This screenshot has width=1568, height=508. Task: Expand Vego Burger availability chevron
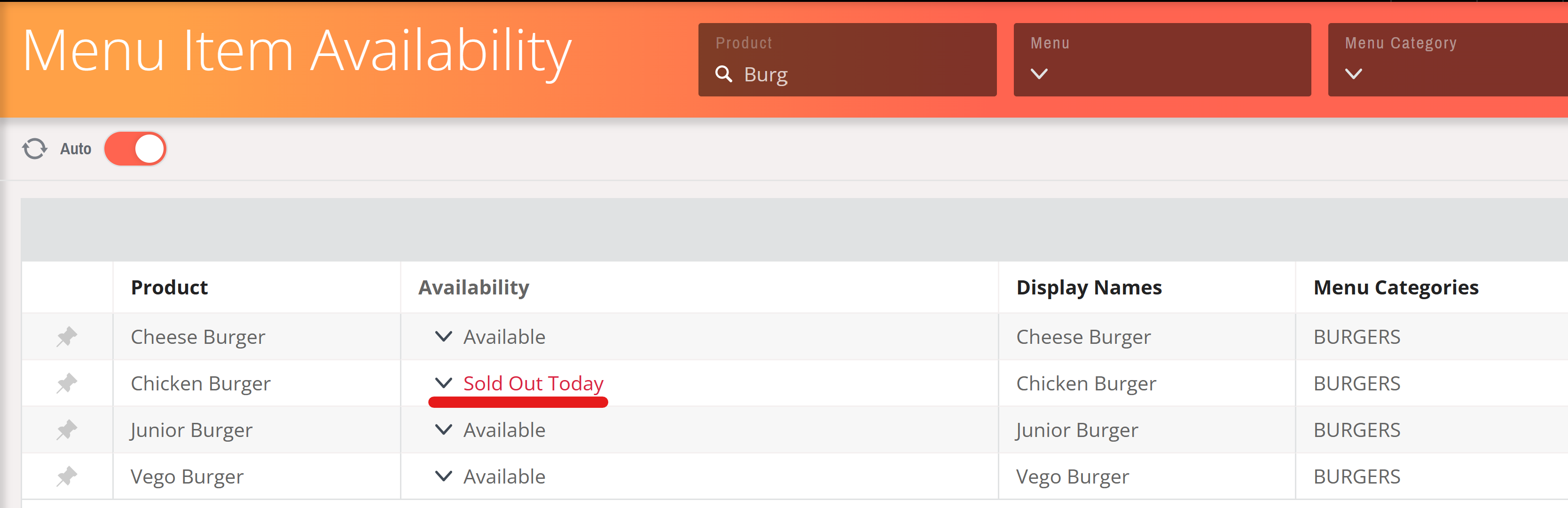(444, 476)
